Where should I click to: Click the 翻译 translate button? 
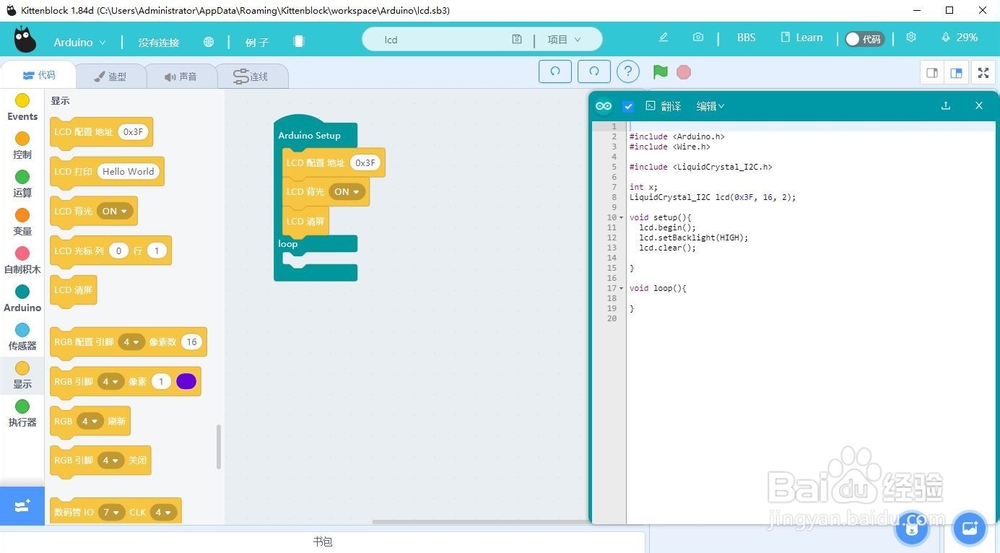click(663, 107)
